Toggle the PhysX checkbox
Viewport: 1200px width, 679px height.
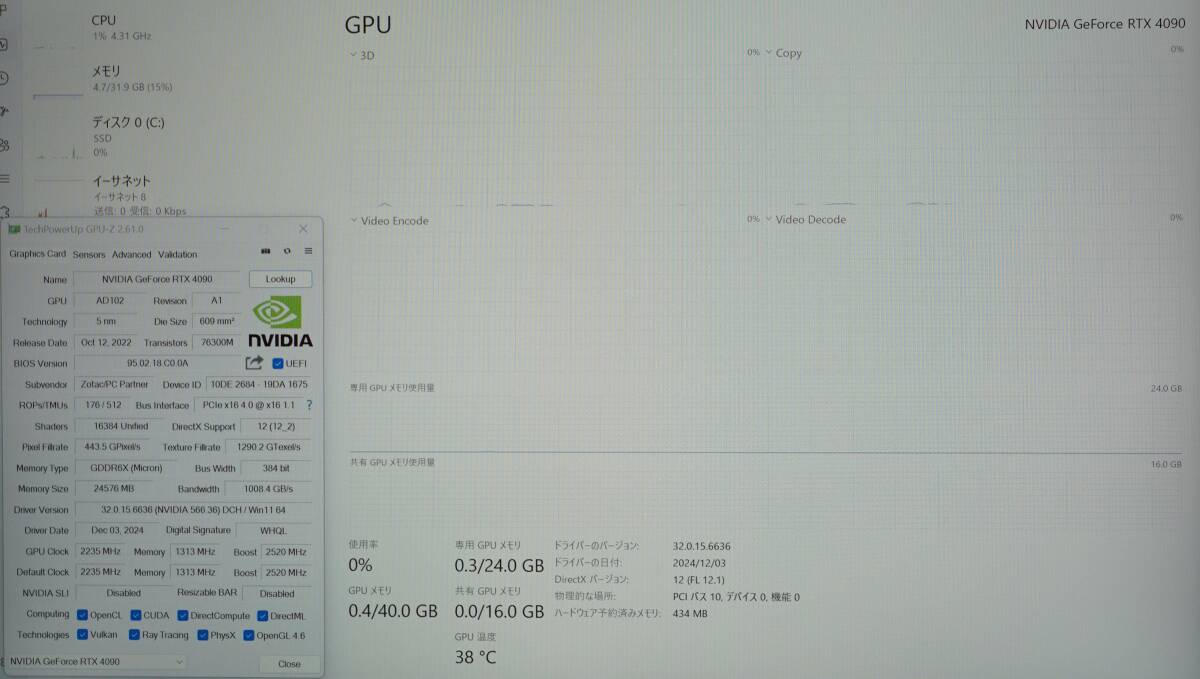(202, 635)
